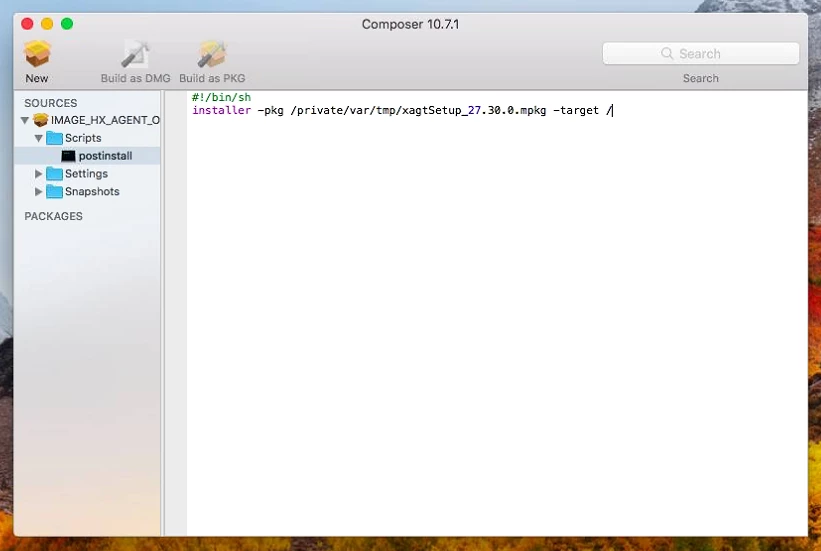Click the word installer in script
The image size is (821, 551).
coord(221,111)
